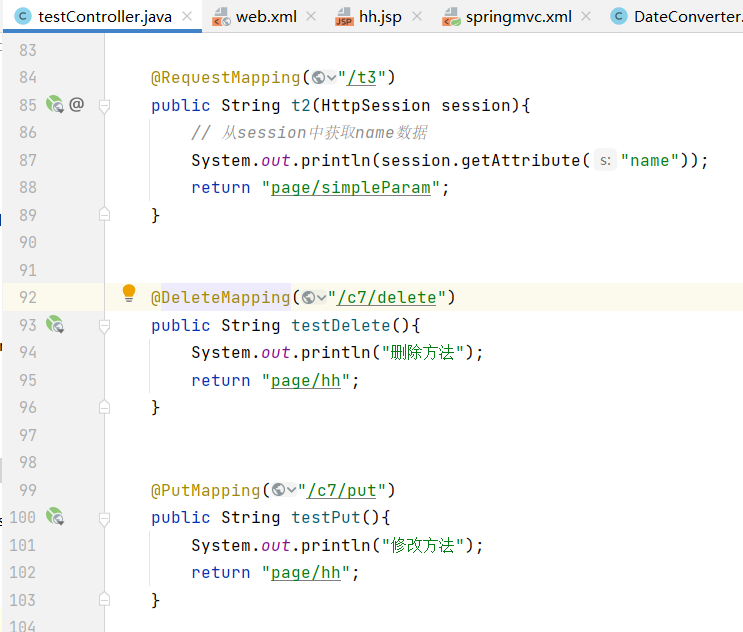Click the "/t3" mapping path
Image resolution: width=743 pixels, height=632 pixels.
(362, 77)
